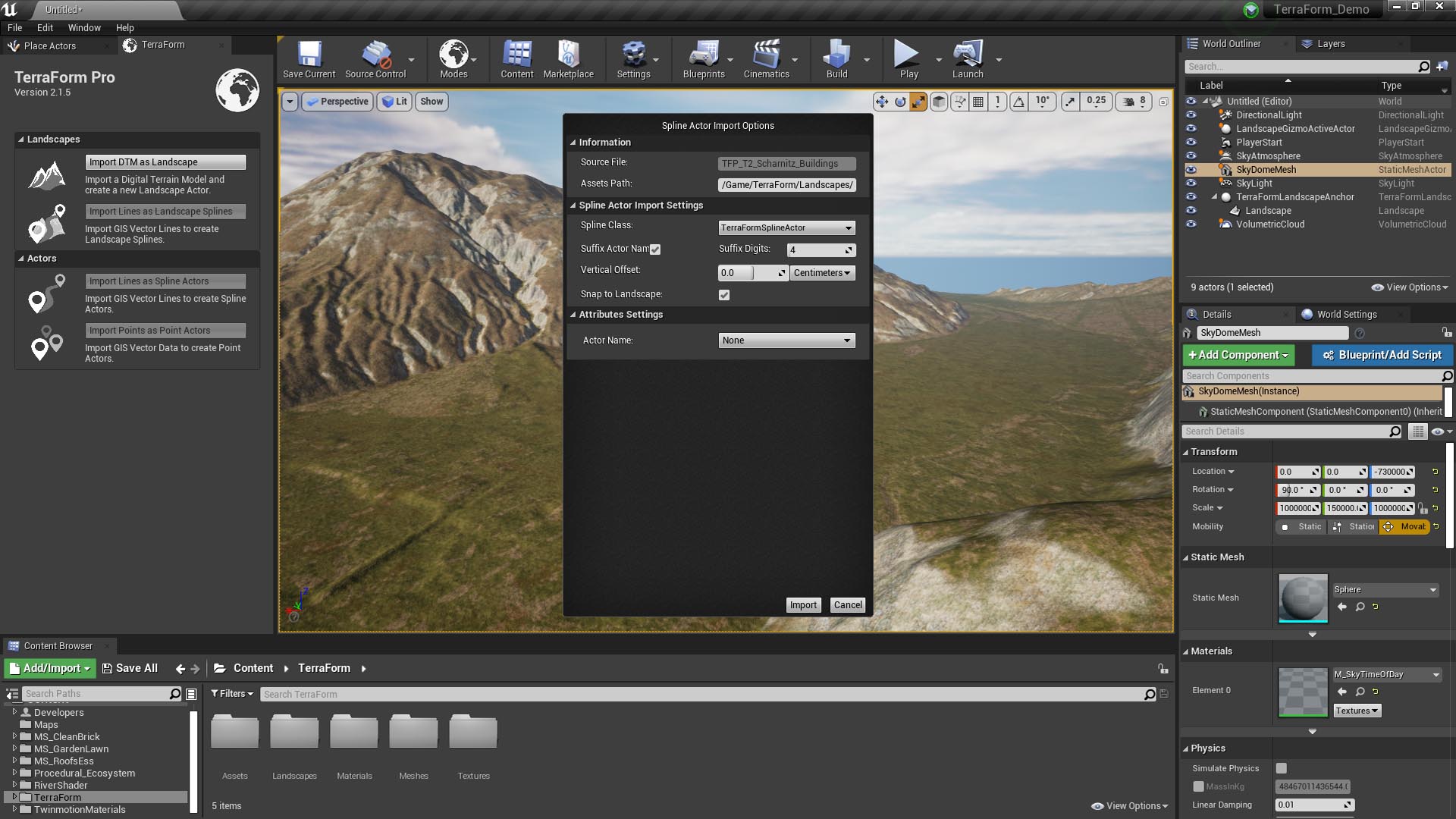The height and width of the screenshot is (819, 1456).
Task: Click Save All in Content Browser
Action: (x=130, y=668)
